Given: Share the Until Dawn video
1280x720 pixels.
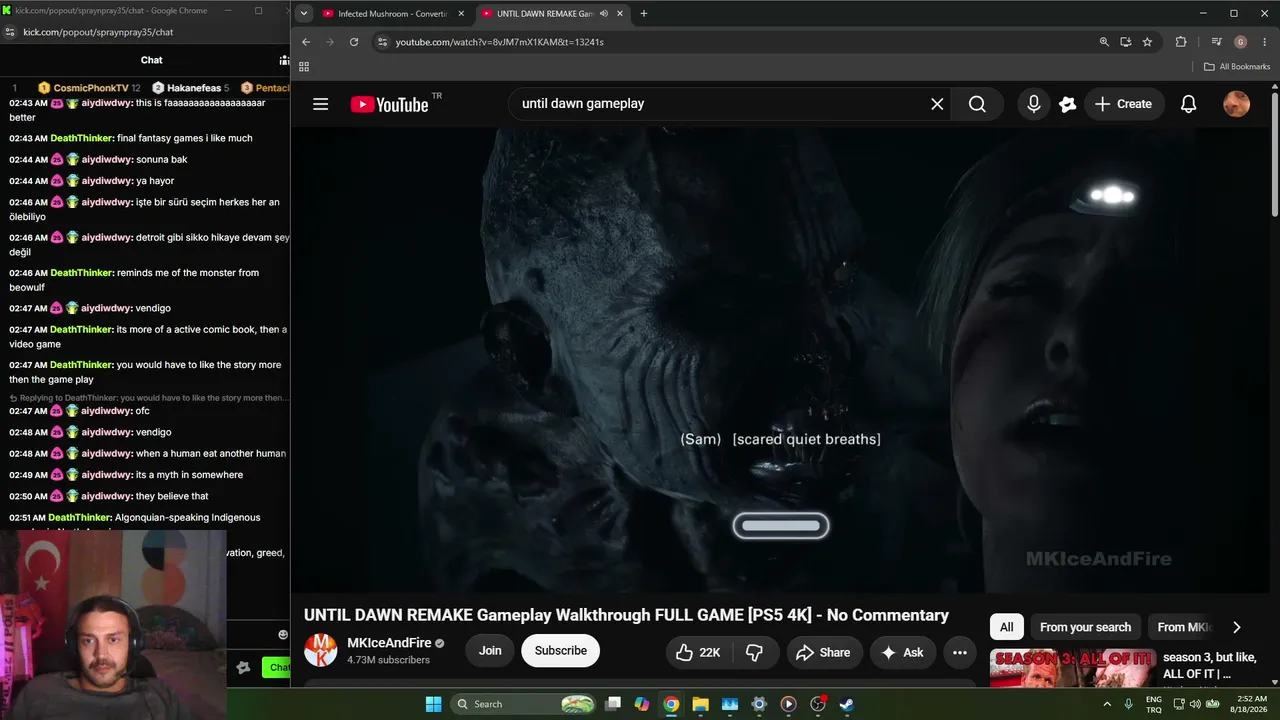Looking at the screenshot, I should 823,652.
